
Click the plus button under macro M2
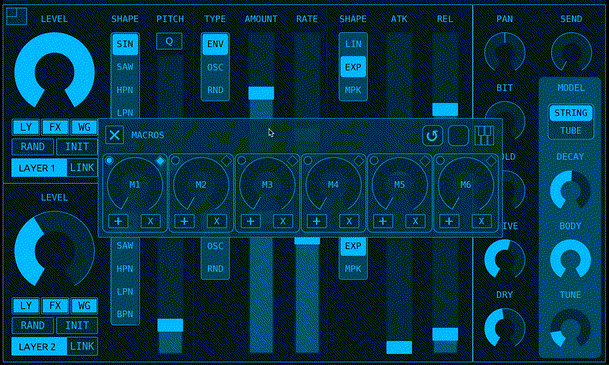(x=184, y=221)
